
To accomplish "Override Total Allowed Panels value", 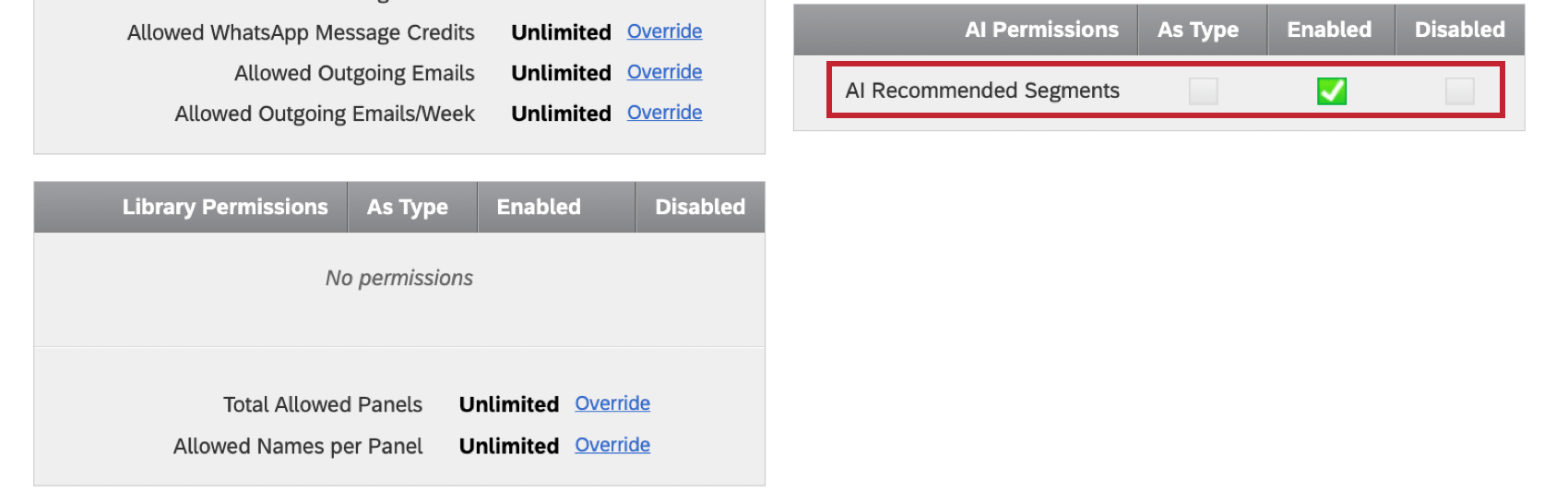I will [x=612, y=403].
